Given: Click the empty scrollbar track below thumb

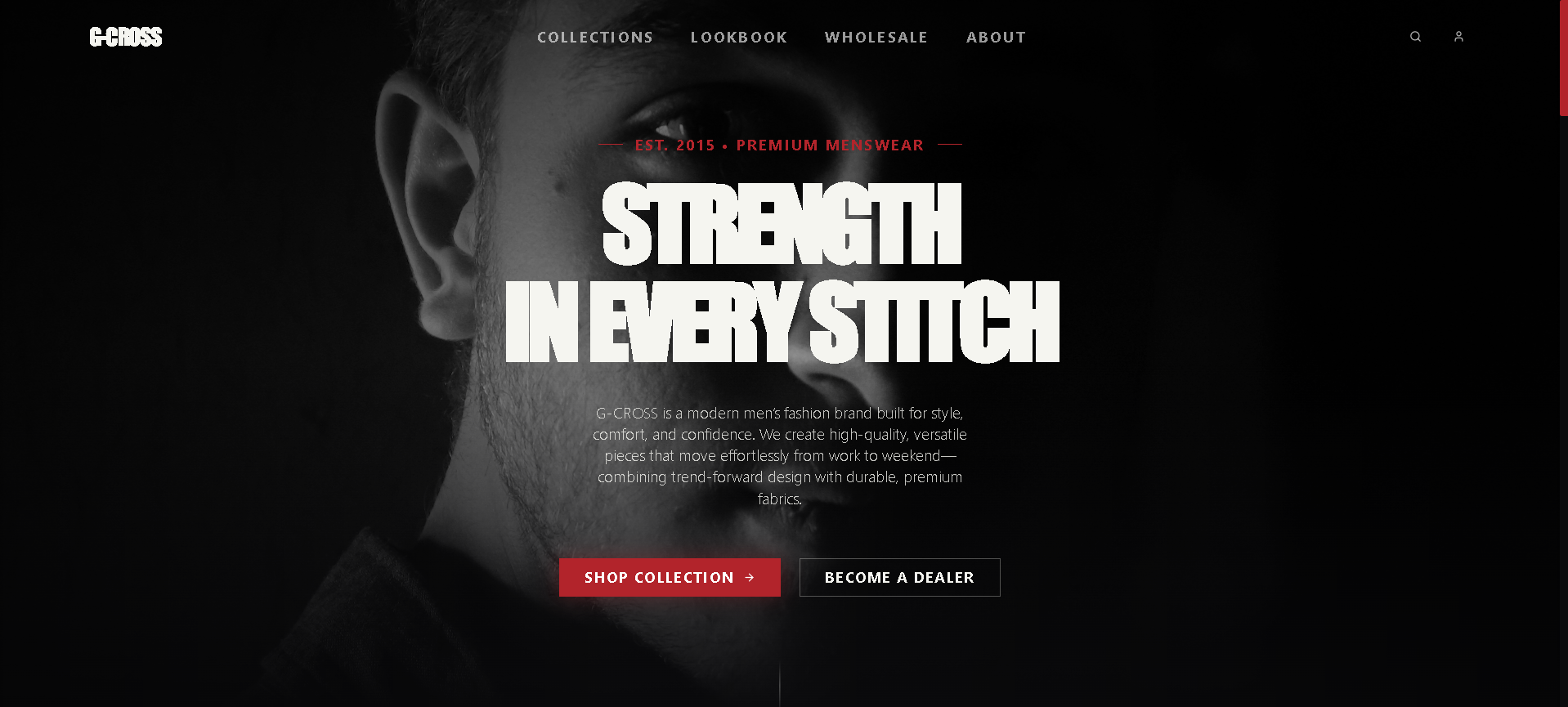Looking at the screenshot, I should pyautogui.click(x=1564, y=409).
